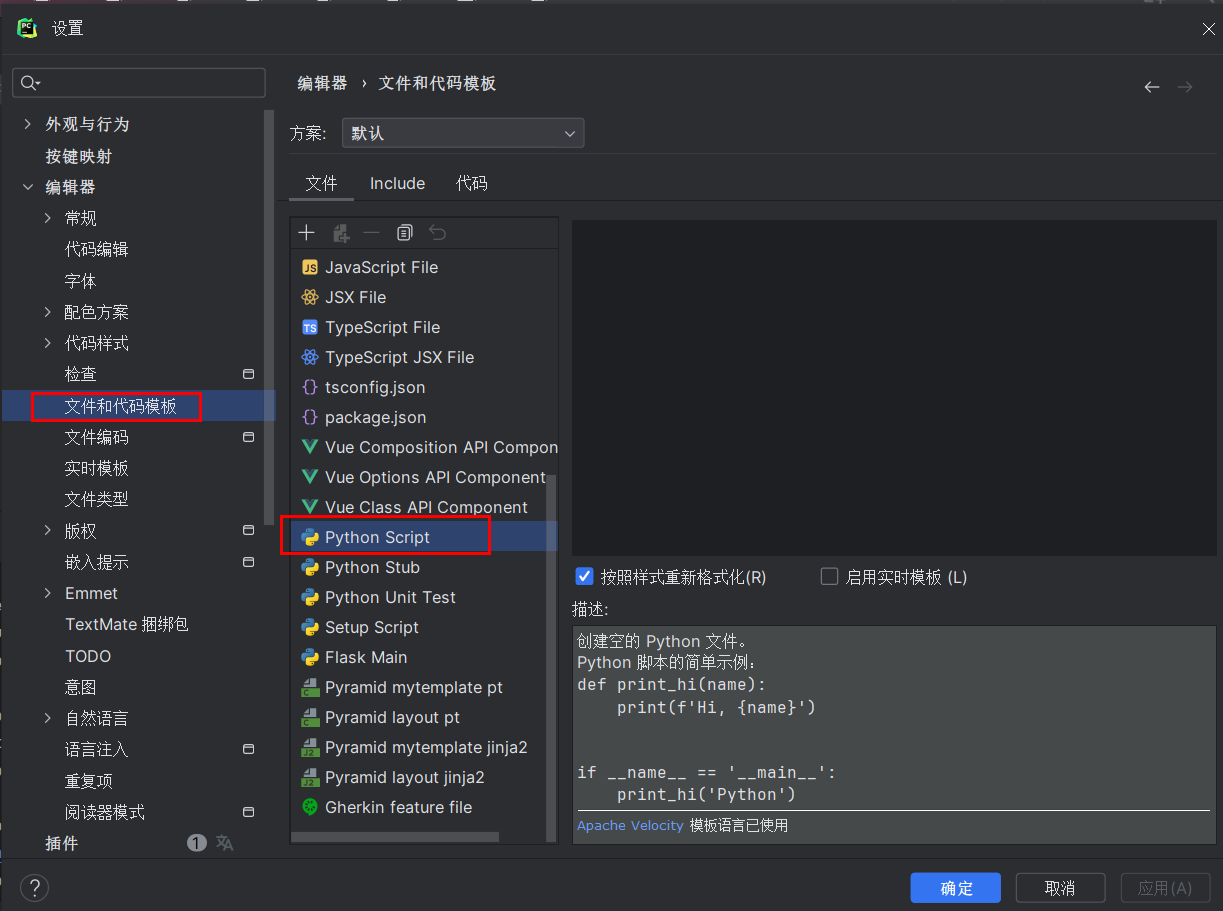The image size is (1223, 911).
Task: Click the remove template minus icon
Action: click(x=372, y=233)
